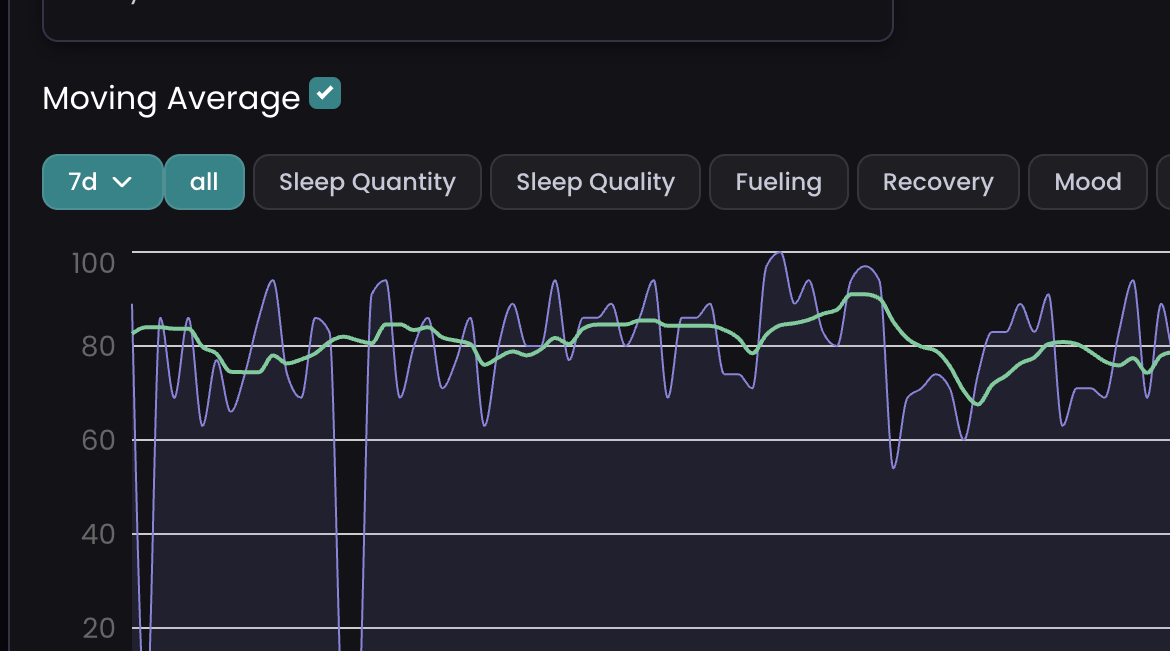This screenshot has width=1170, height=651.
Task: Click the 60 y-axis label
Action: coord(98,440)
